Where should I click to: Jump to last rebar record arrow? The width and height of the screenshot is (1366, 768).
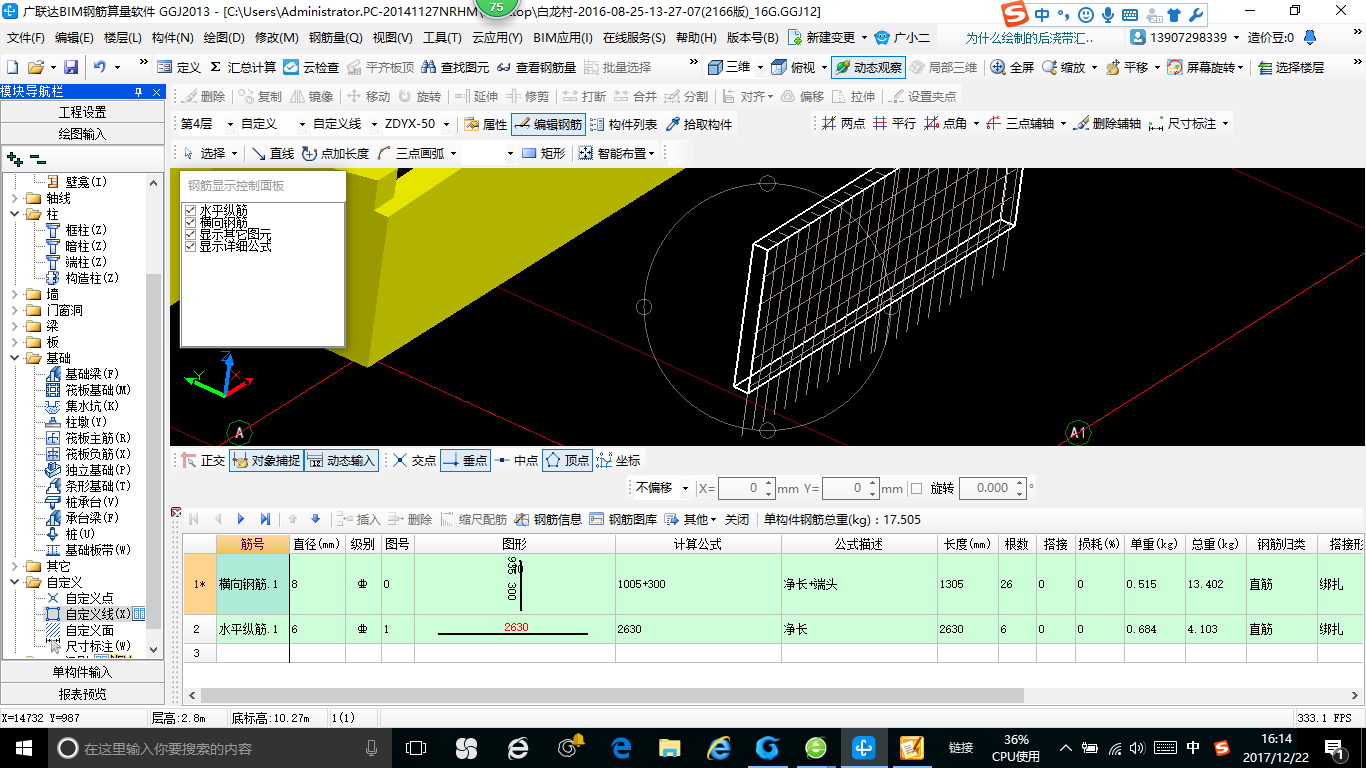coord(265,519)
